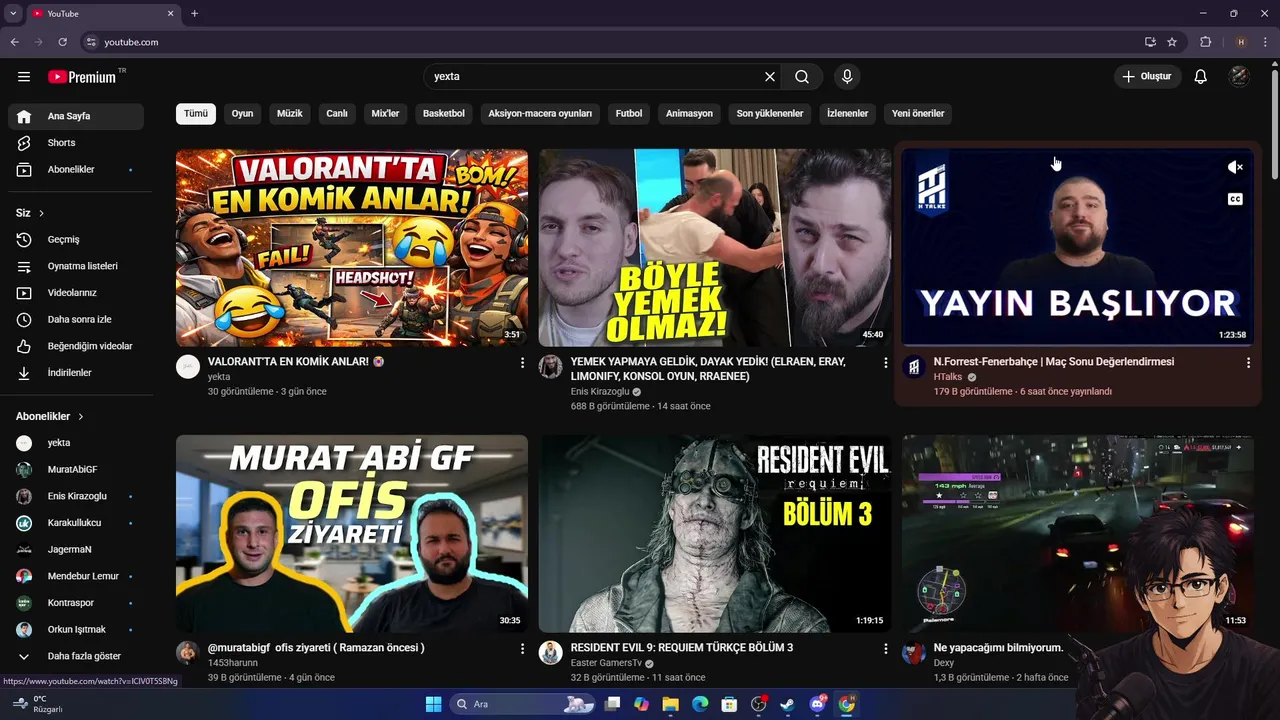1280x720 pixels.
Task: Open Steam from the taskbar
Action: coord(788,704)
